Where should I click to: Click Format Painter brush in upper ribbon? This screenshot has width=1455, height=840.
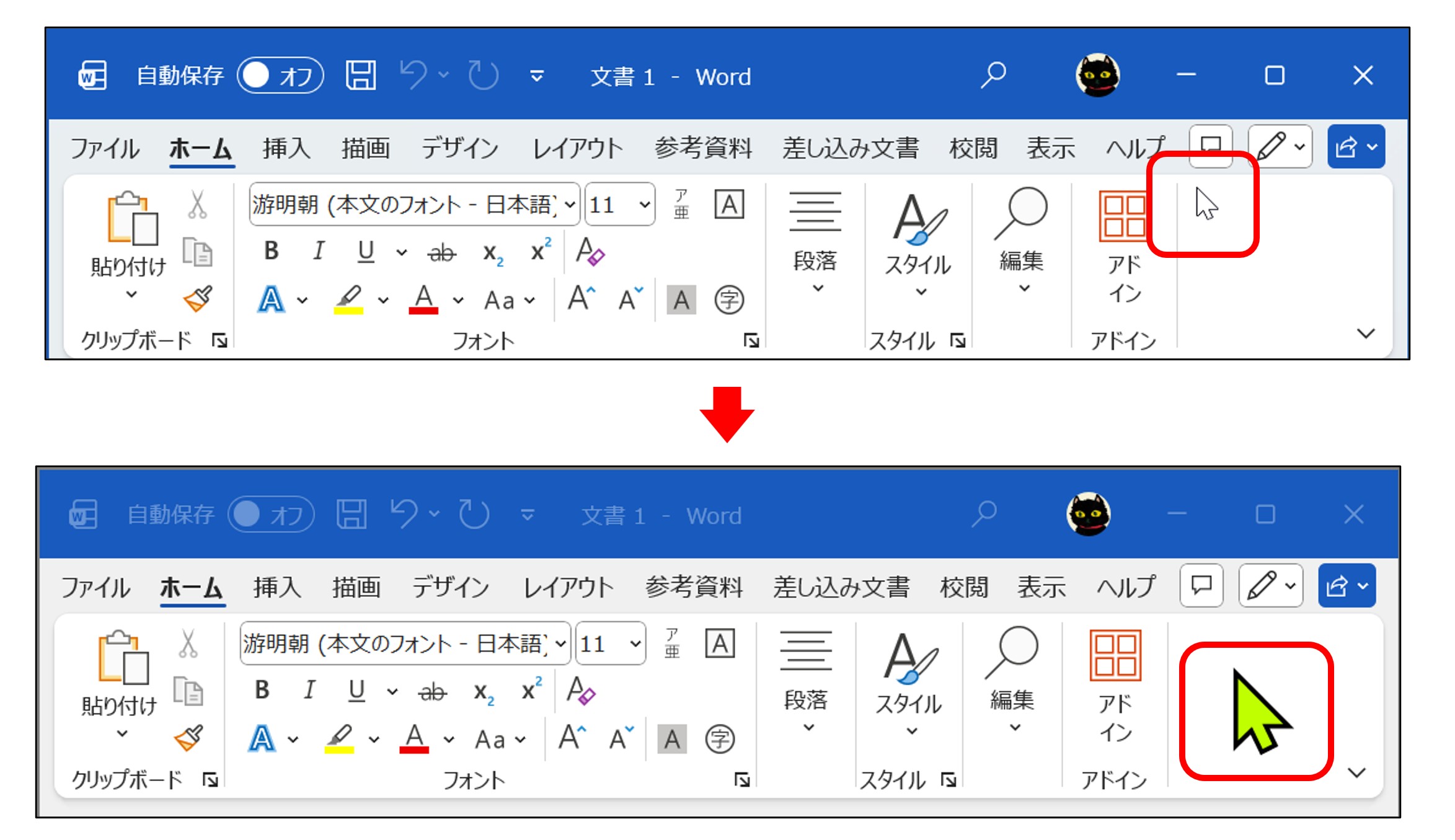pyautogui.click(x=198, y=299)
